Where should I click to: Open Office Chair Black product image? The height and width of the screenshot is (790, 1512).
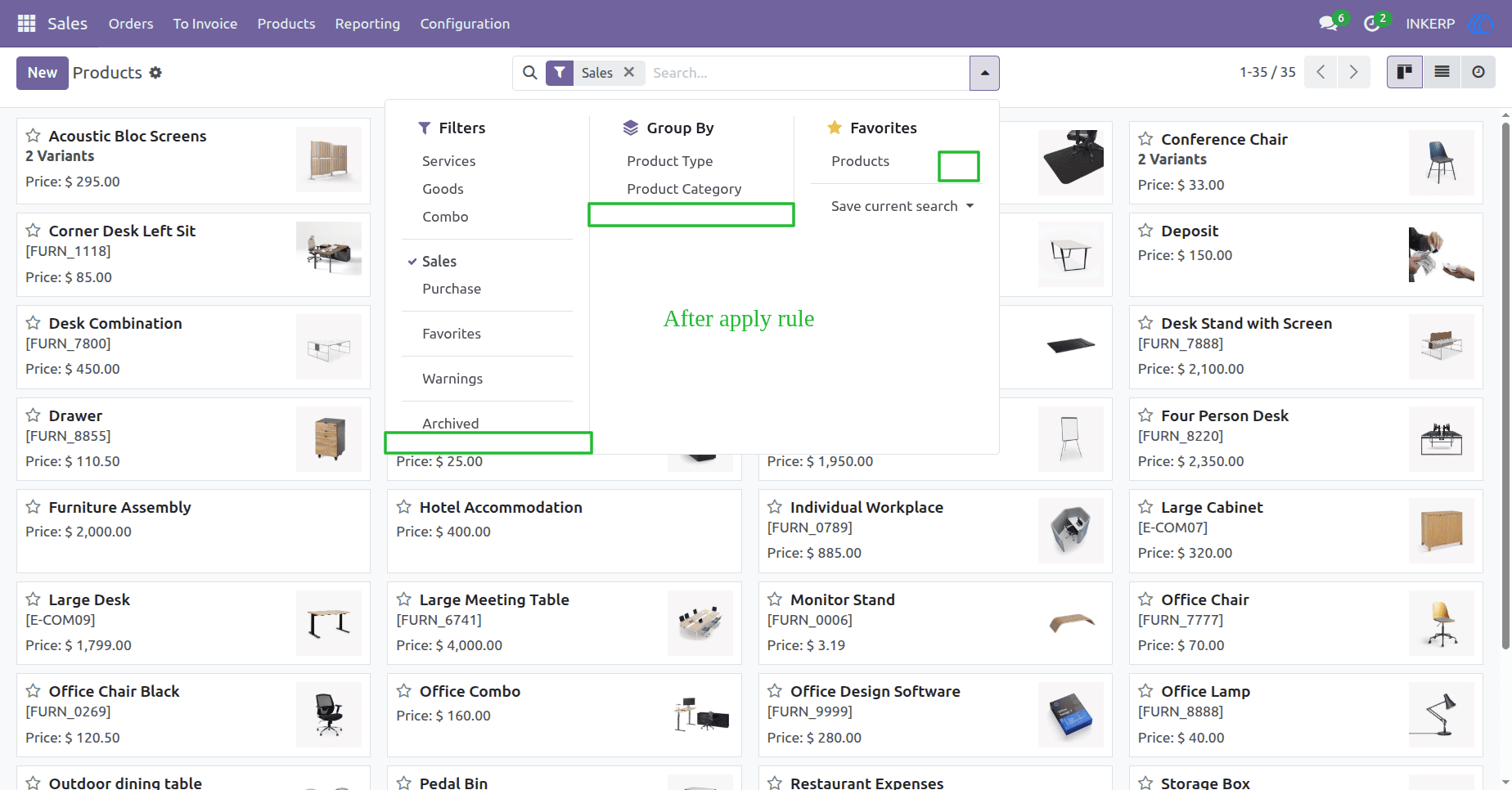[329, 714]
